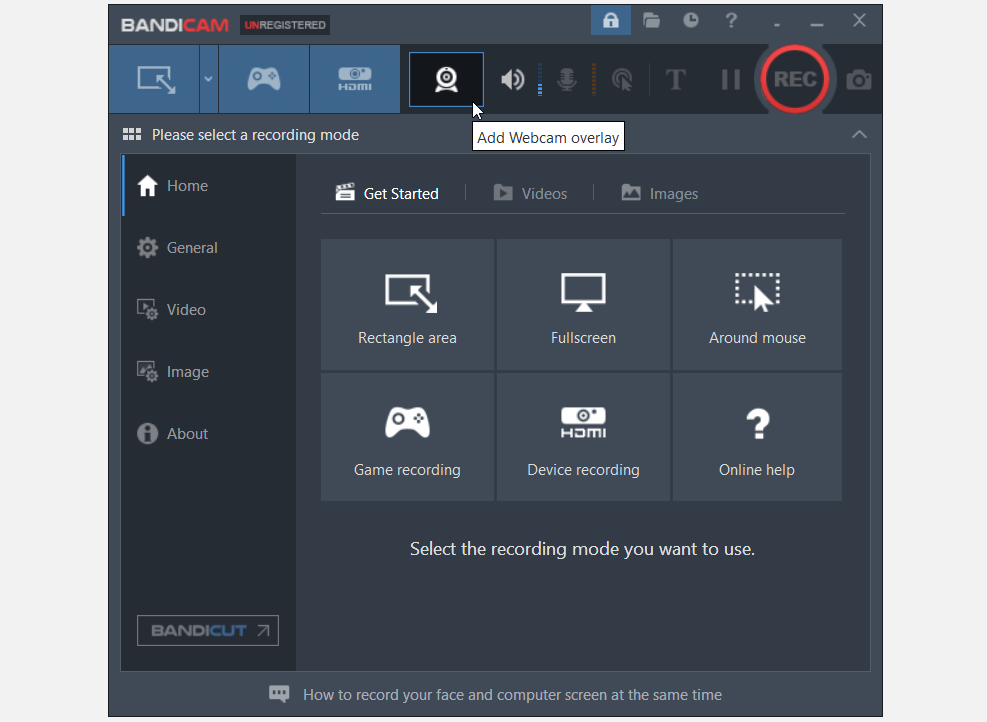Choose the Around mouse tile
The width and height of the screenshot is (987, 722).
(757, 304)
